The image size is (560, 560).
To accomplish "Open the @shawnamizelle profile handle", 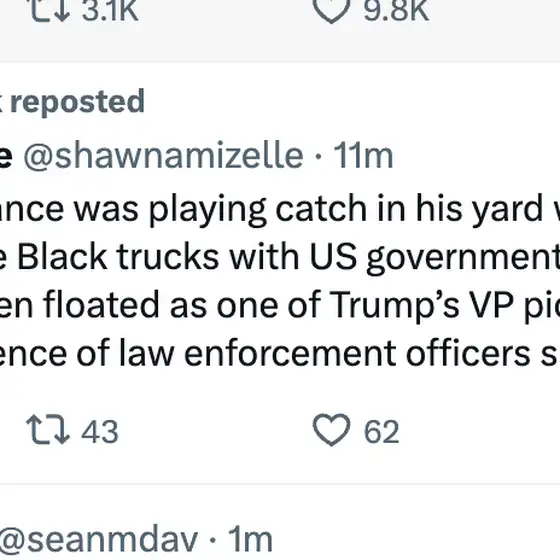I will [x=164, y=156].
